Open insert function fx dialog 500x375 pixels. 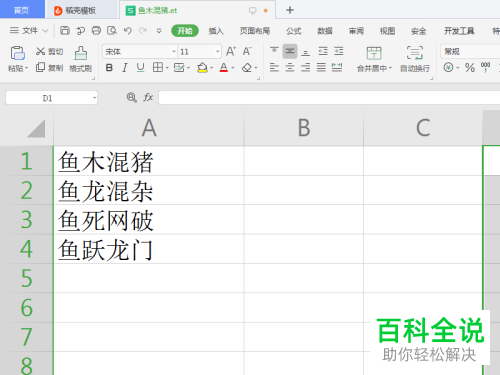click(148, 97)
